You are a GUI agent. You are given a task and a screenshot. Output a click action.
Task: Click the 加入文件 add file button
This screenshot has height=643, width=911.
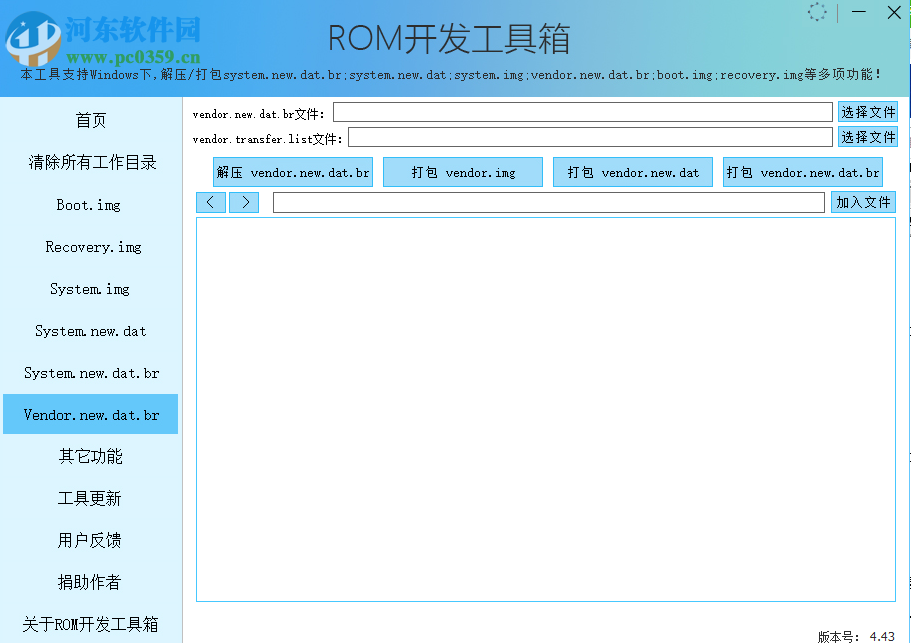(x=863, y=202)
